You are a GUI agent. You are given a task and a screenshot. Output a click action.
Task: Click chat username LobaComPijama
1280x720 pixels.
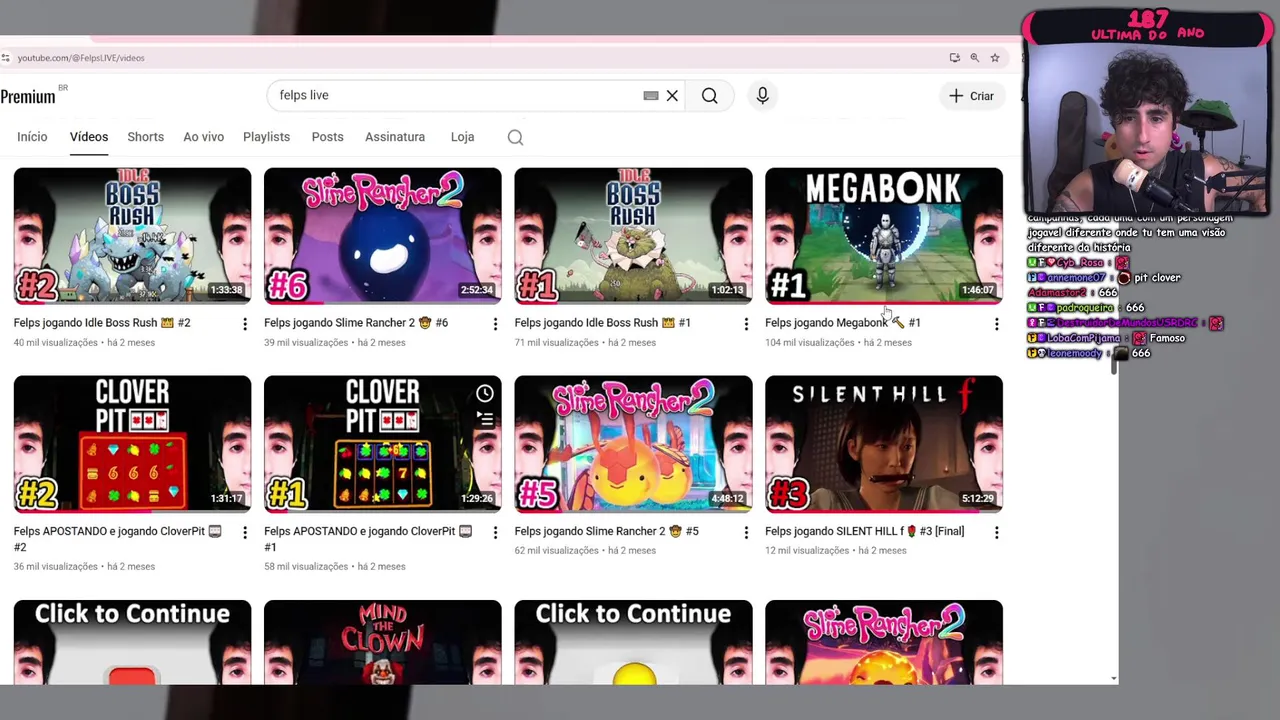pyautogui.click(x=1084, y=338)
